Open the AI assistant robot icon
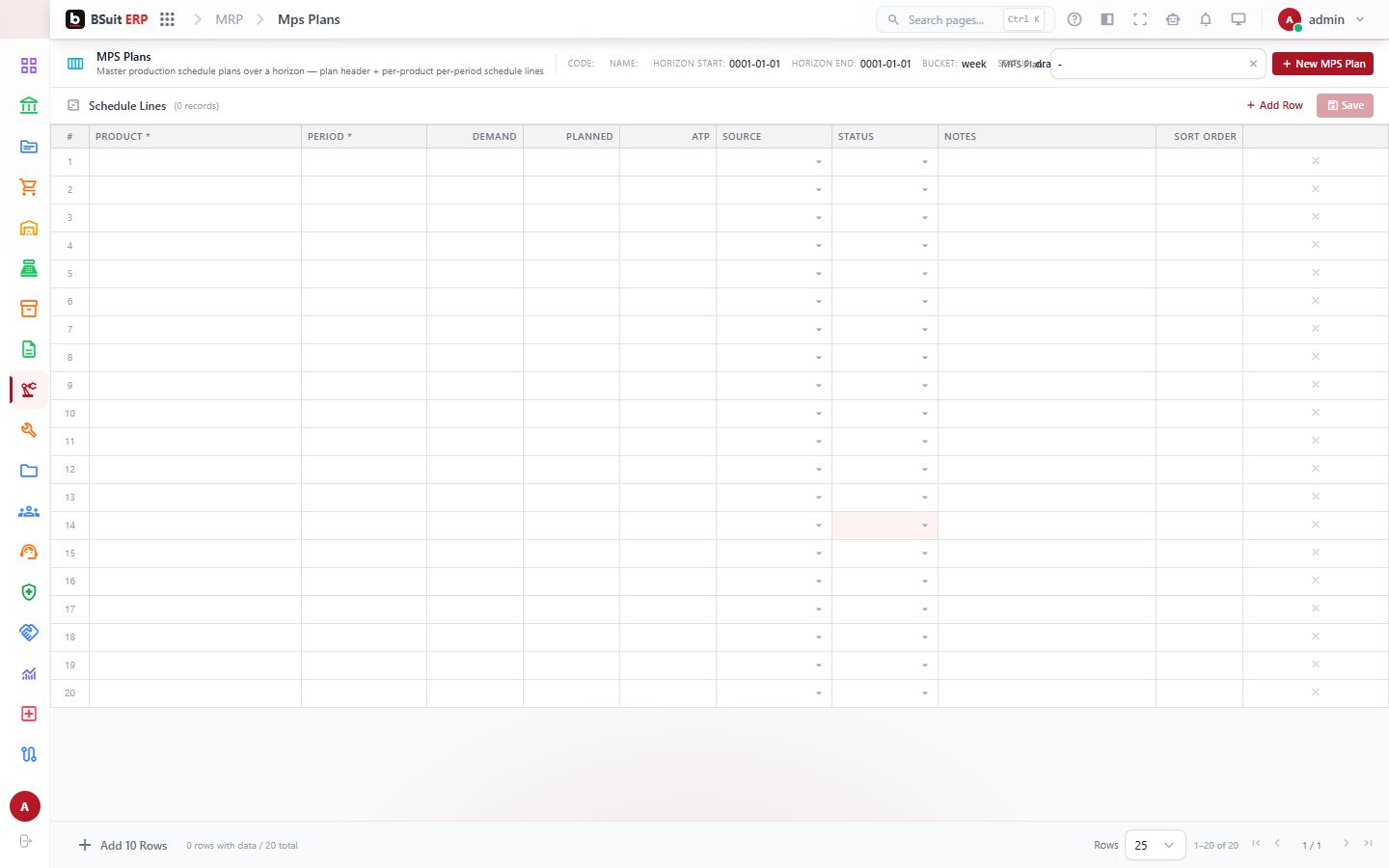The height and width of the screenshot is (868, 1389). pos(1173,19)
